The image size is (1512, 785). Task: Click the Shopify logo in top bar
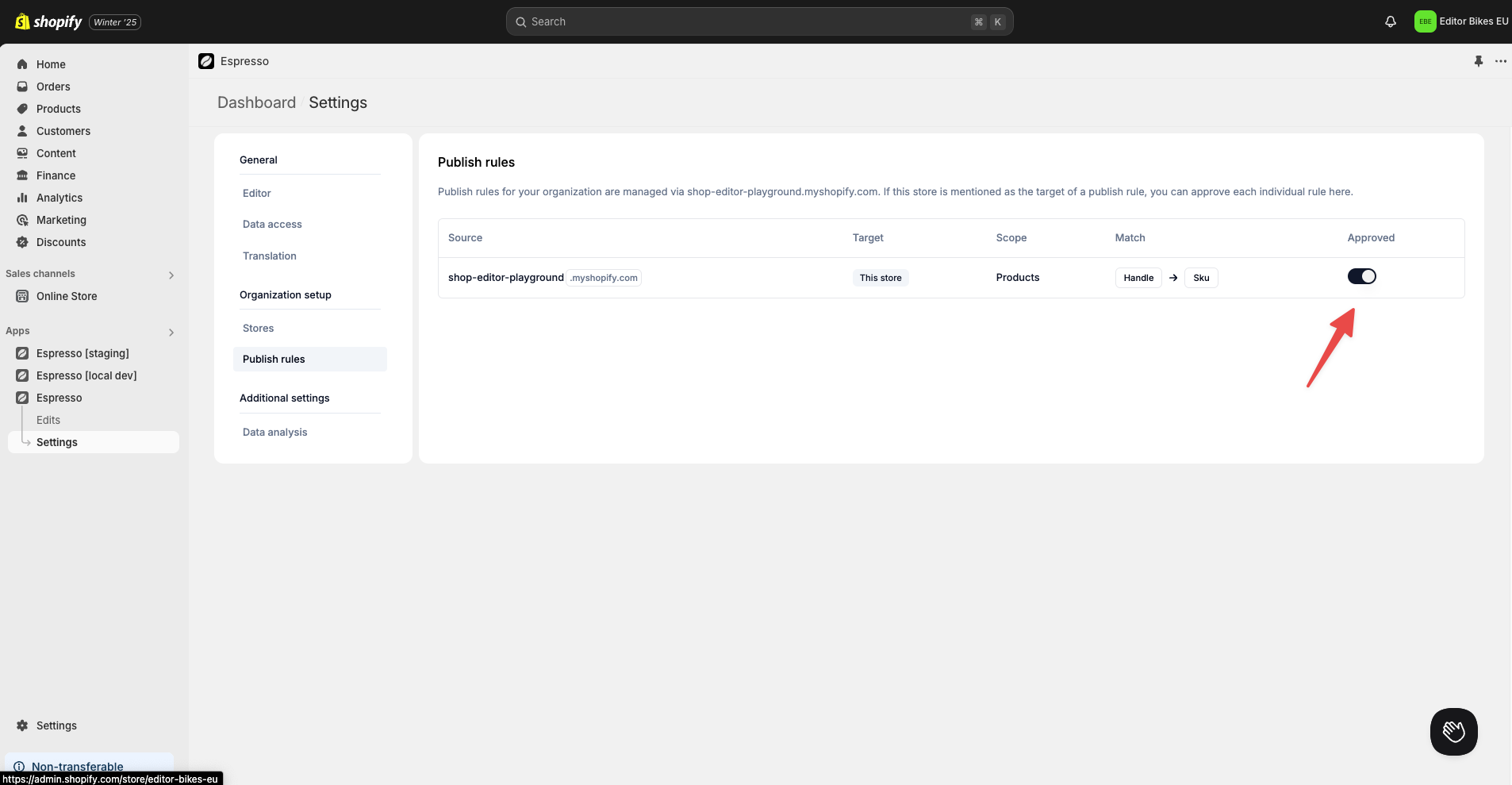pyautogui.click(x=48, y=21)
